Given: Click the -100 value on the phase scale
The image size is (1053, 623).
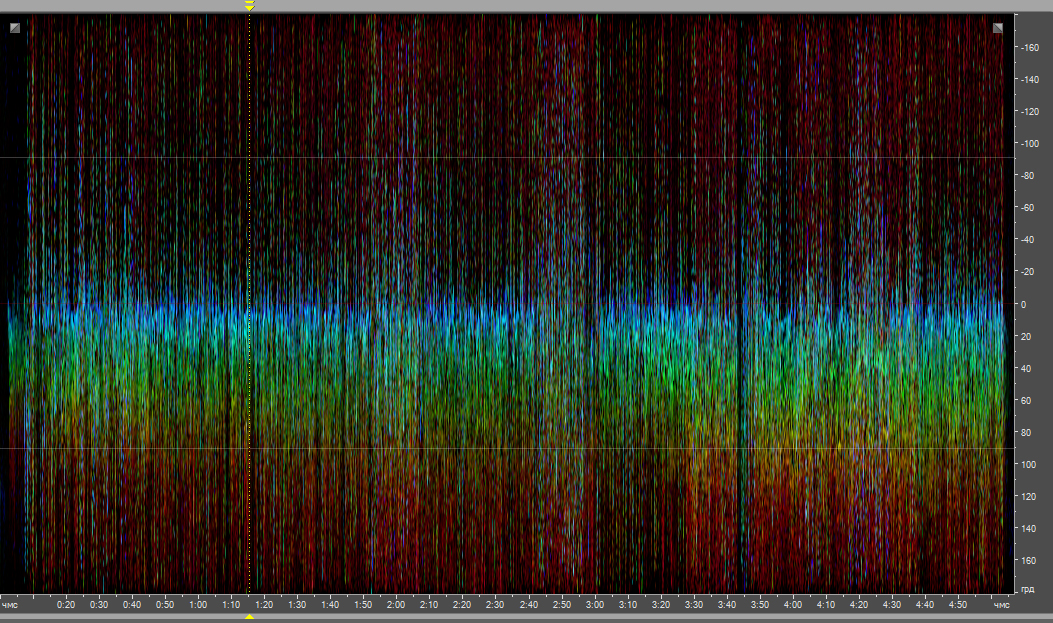Looking at the screenshot, I should click(1029, 144).
